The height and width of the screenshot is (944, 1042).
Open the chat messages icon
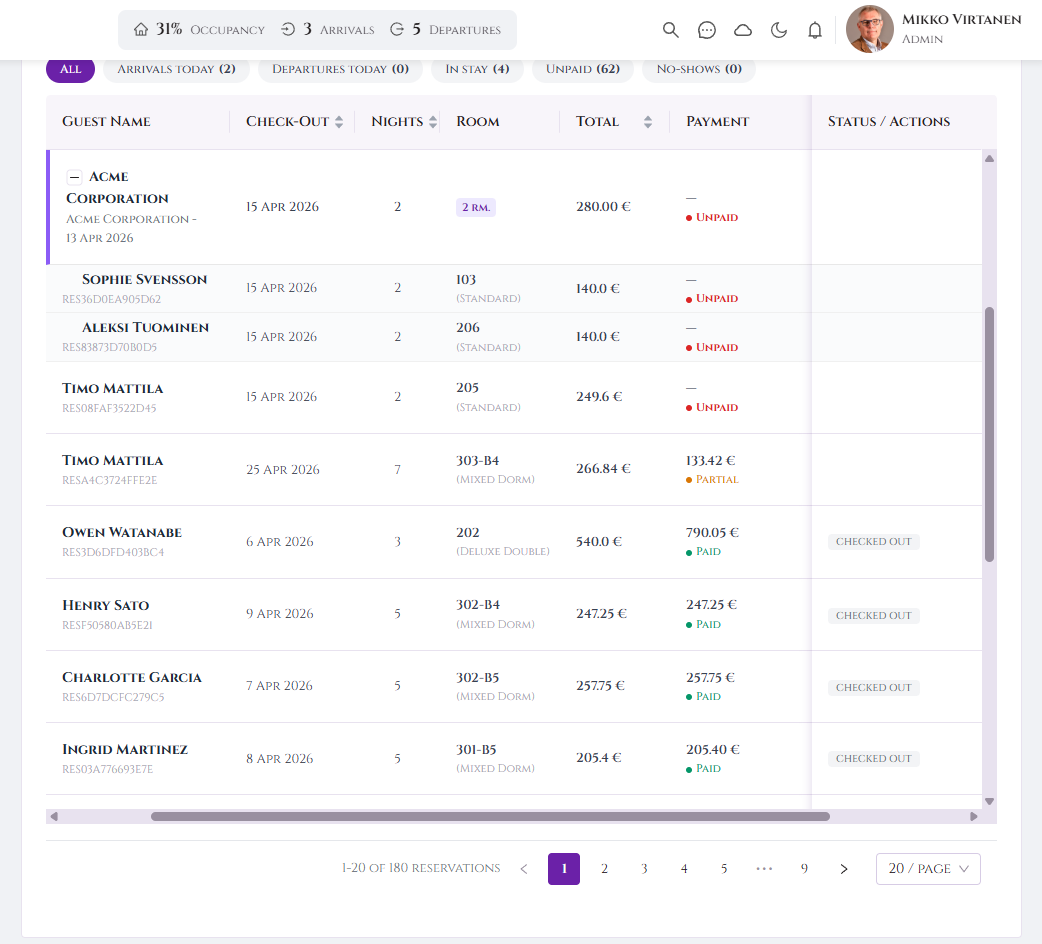(x=707, y=30)
